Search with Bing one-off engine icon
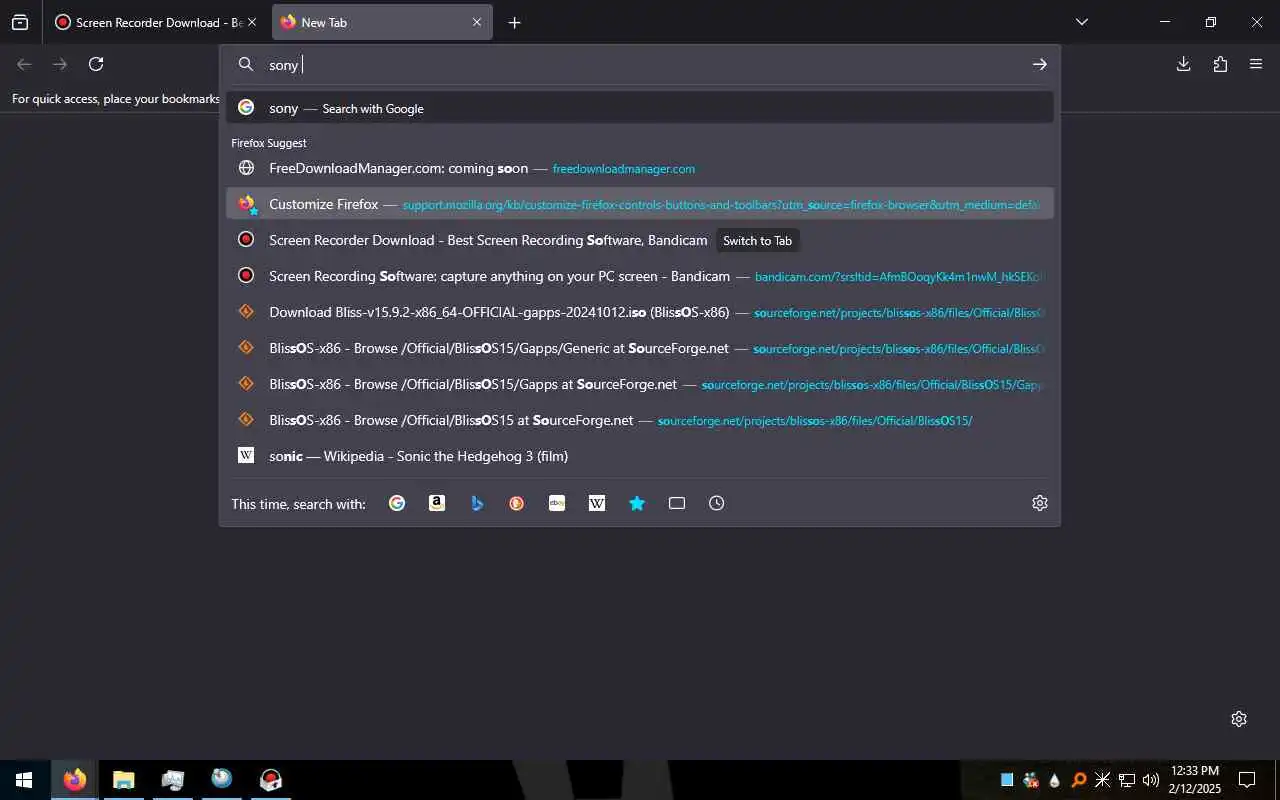Viewport: 1280px width, 800px height. point(477,503)
